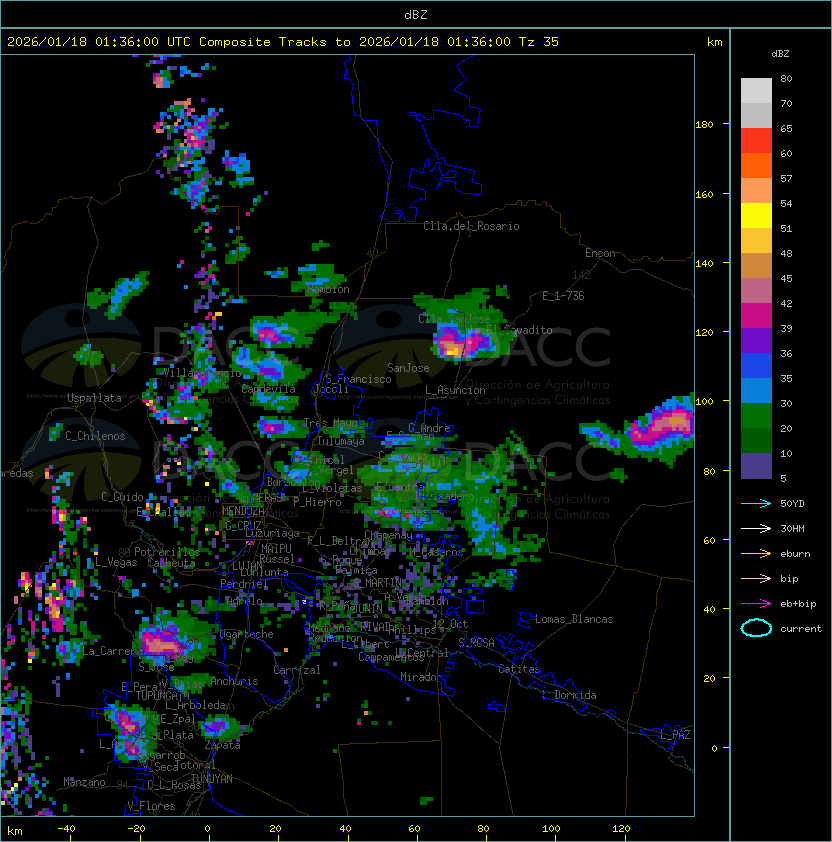This screenshot has width=832, height=842.
Task: Click the 'Clla.del_Rosario' map label
Action: click(x=471, y=227)
